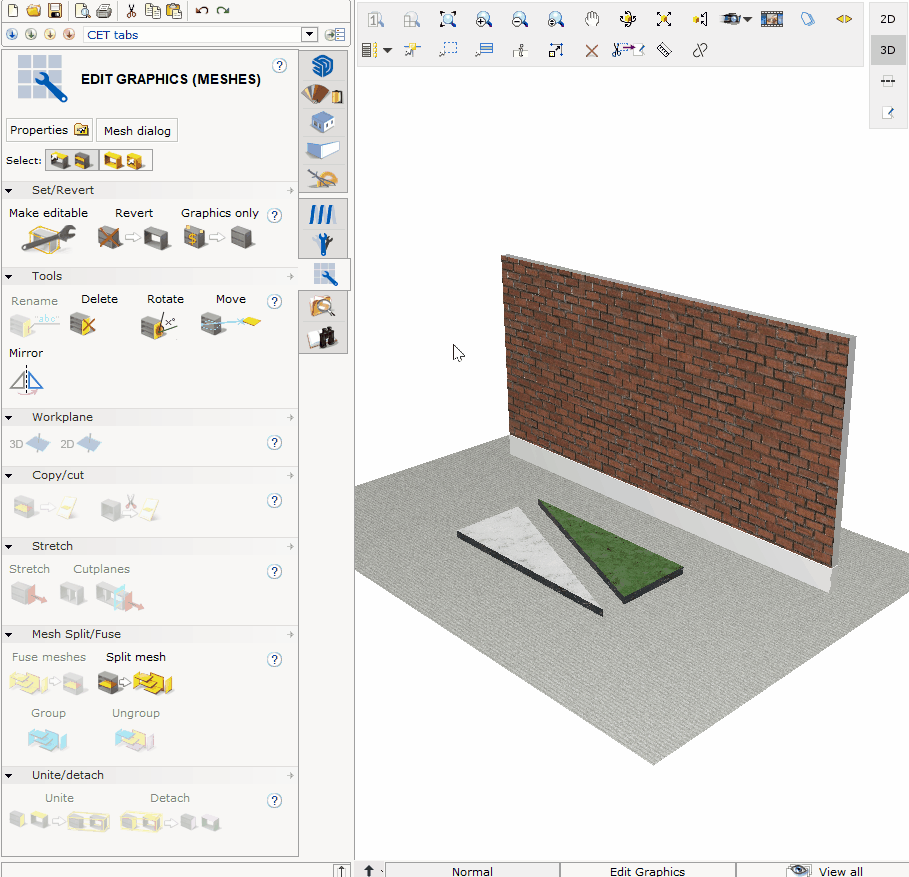Viewport: 909px width, 877px height.
Task: Collapse the Stretch section
Action: 9,547
